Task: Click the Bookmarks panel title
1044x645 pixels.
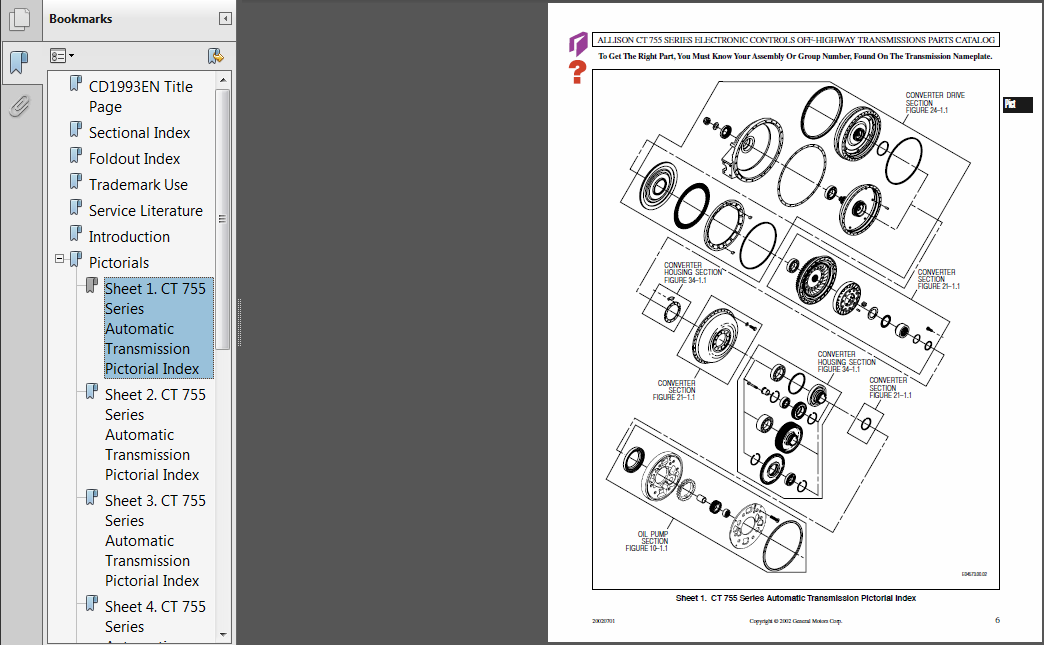Action: tap(81, 19)
